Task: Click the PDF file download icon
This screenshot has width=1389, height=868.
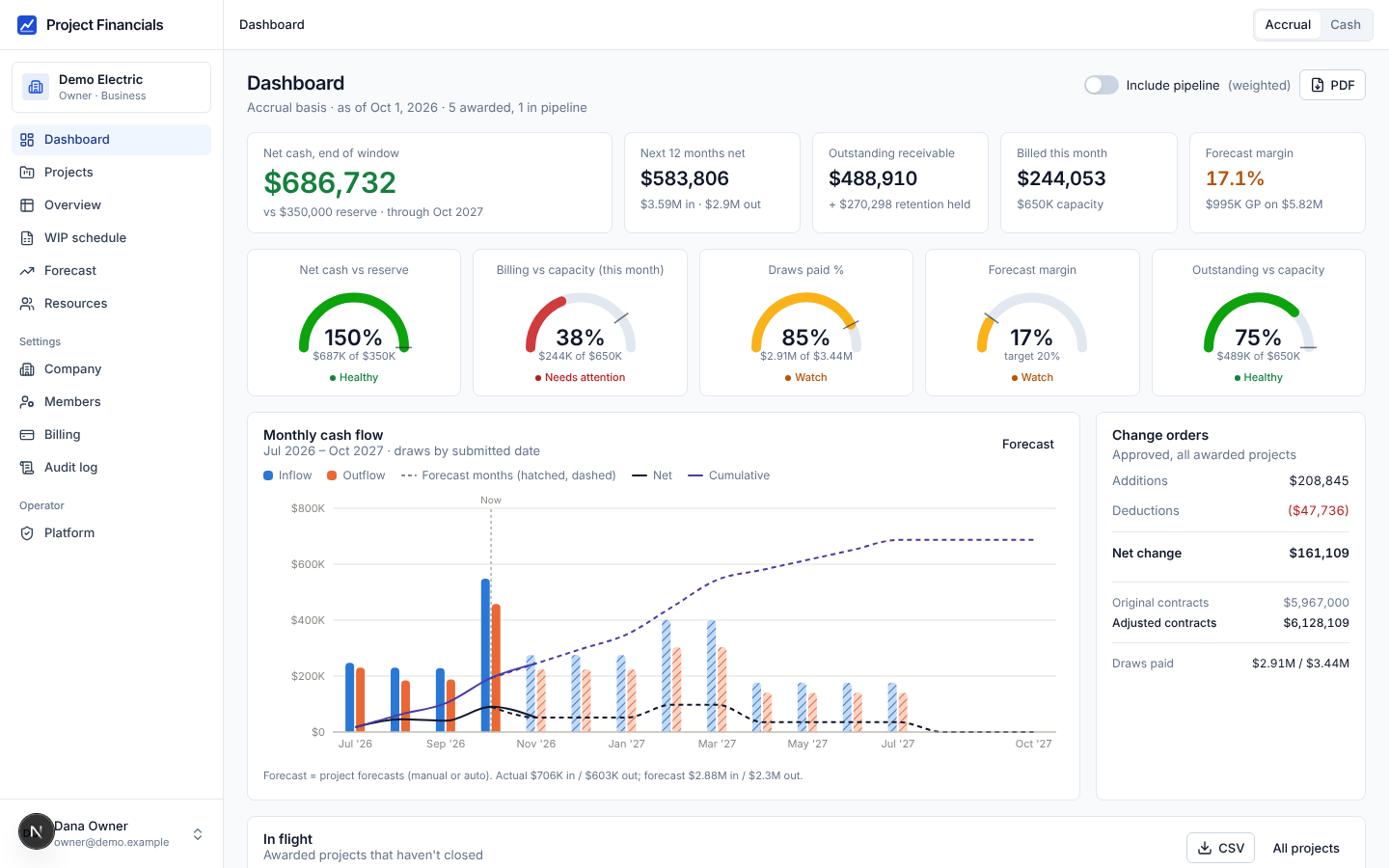Action: point(1318,85)
